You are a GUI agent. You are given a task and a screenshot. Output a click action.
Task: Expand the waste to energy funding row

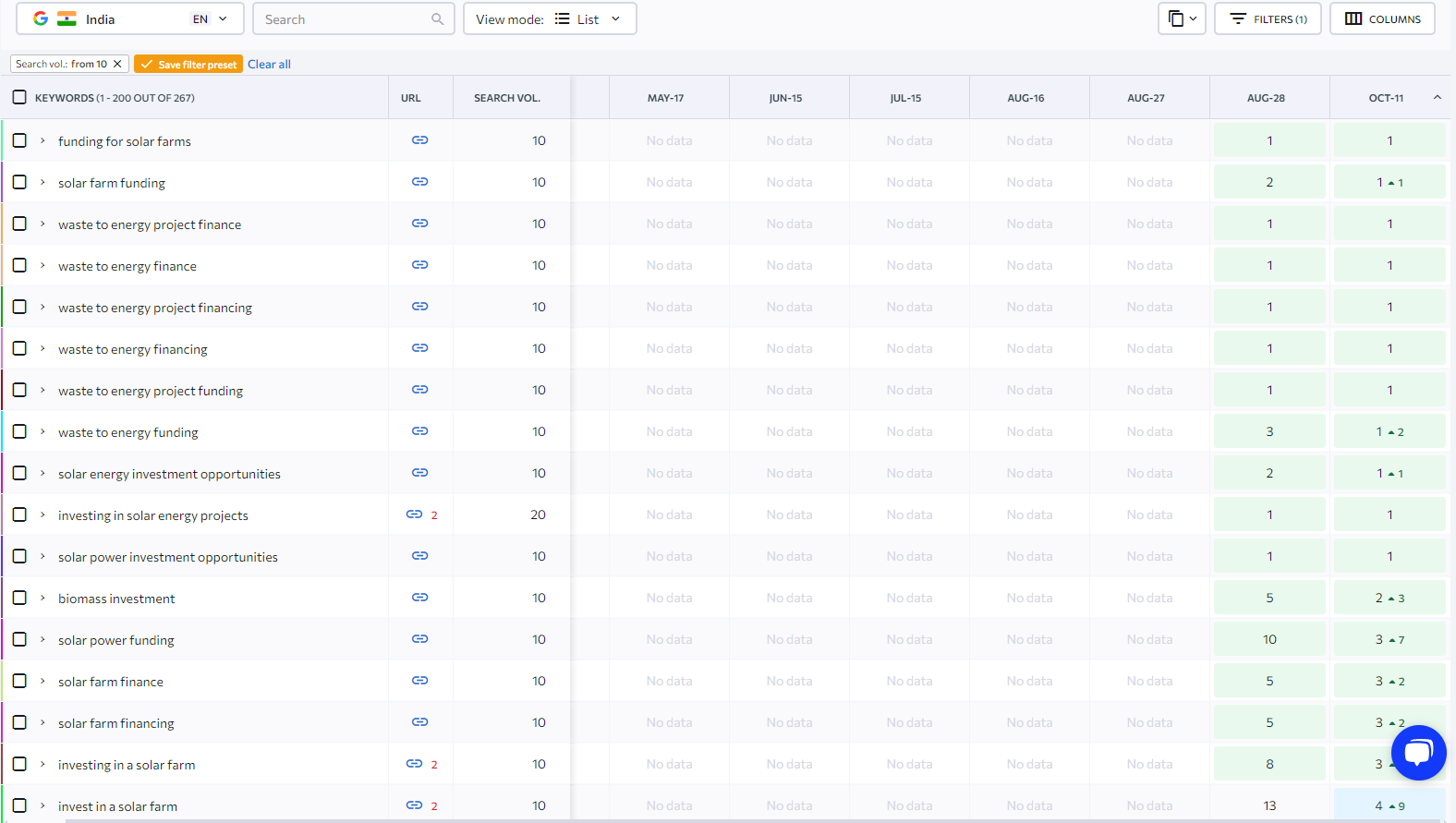coord(42,431)
